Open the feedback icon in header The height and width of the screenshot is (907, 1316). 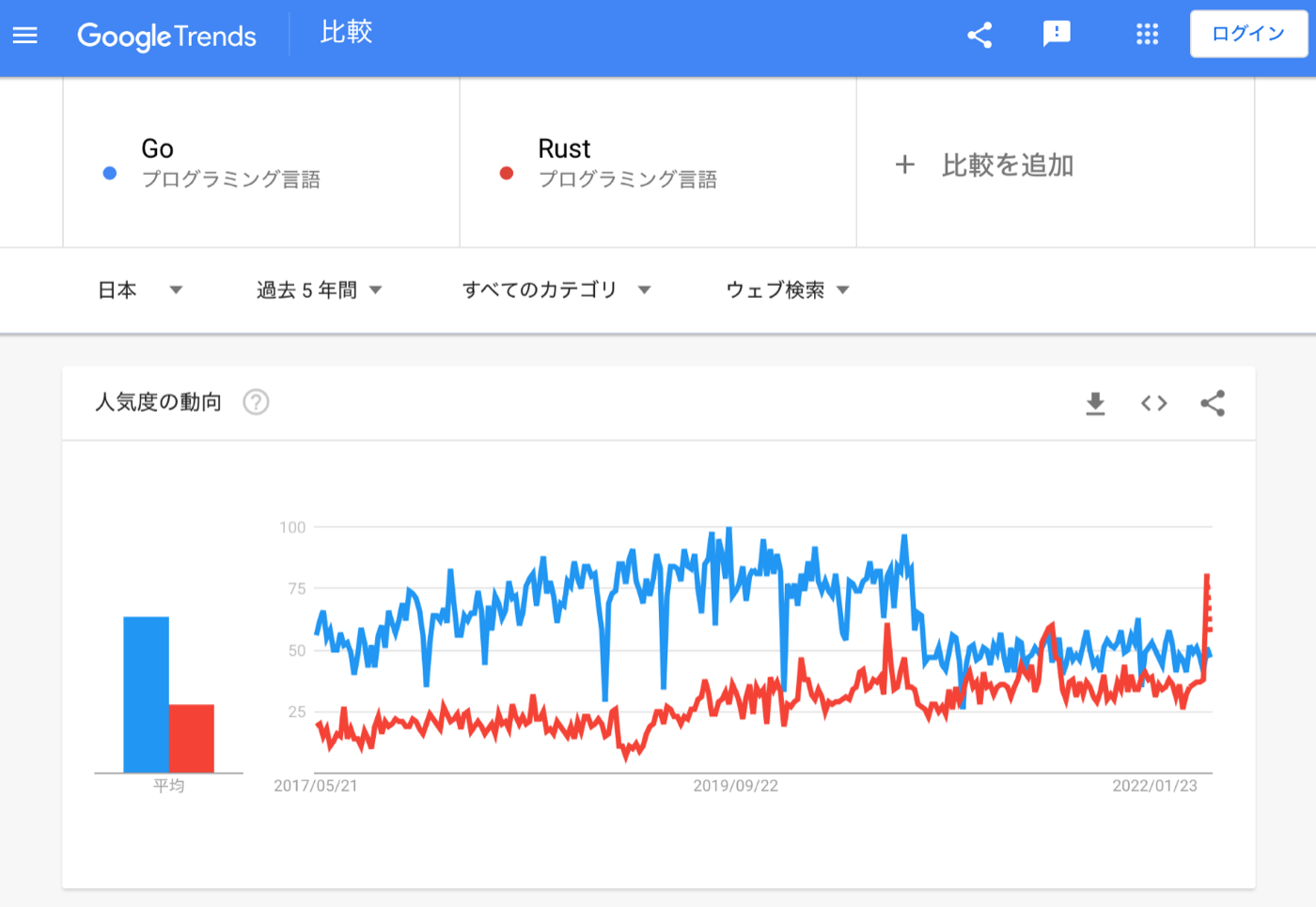1057,35
